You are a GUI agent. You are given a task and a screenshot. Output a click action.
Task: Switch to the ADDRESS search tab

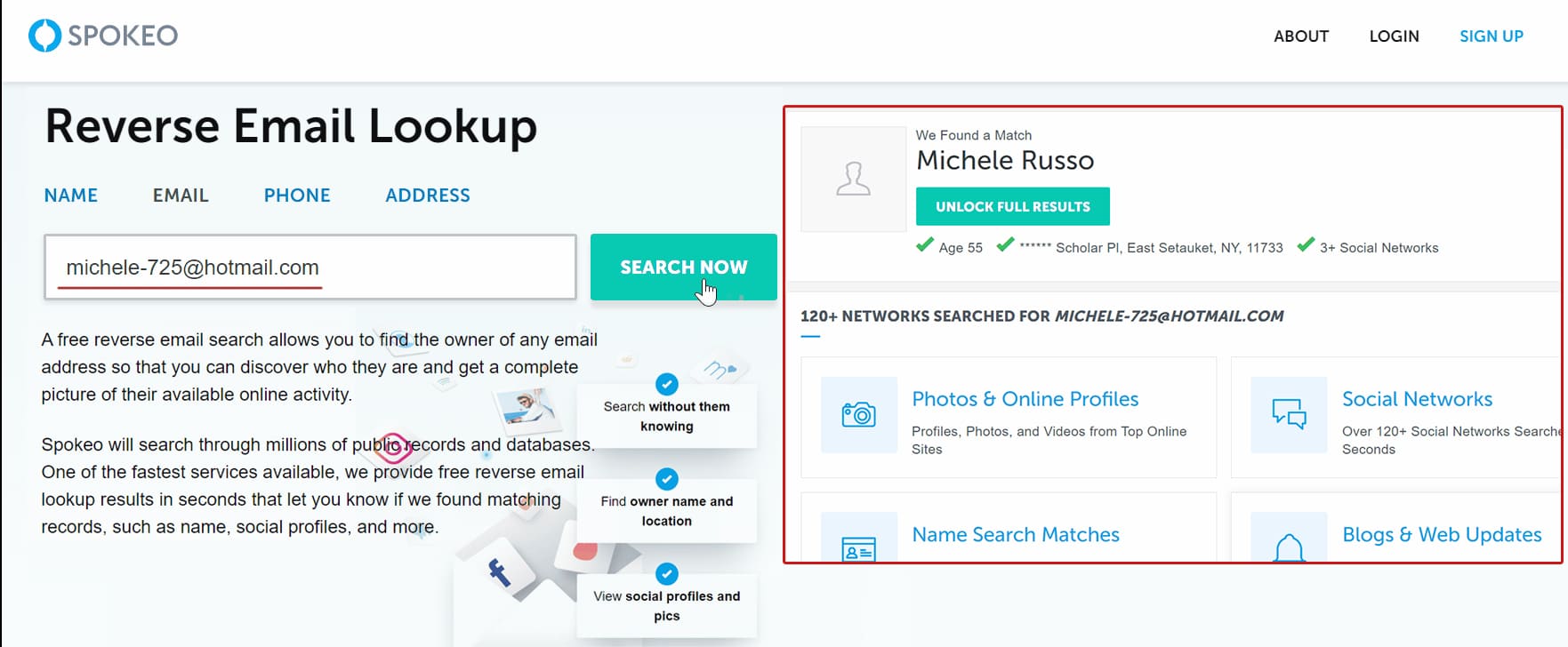point(428,196)
